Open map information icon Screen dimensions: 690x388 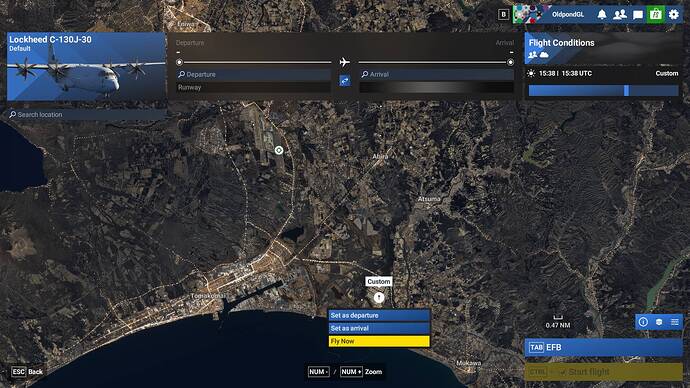(643, 322)
